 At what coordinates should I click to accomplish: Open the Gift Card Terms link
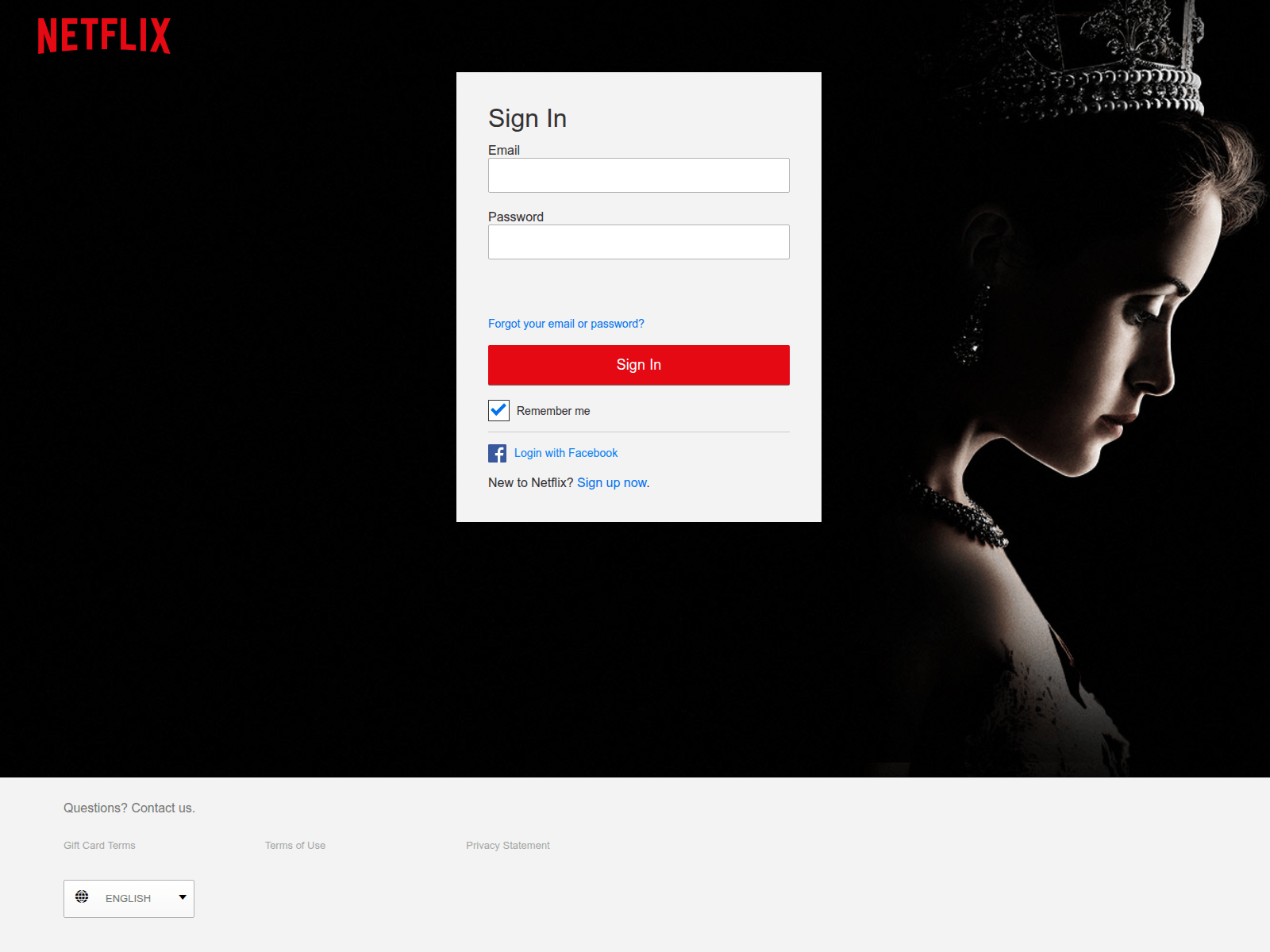click(x=99, y=846)
